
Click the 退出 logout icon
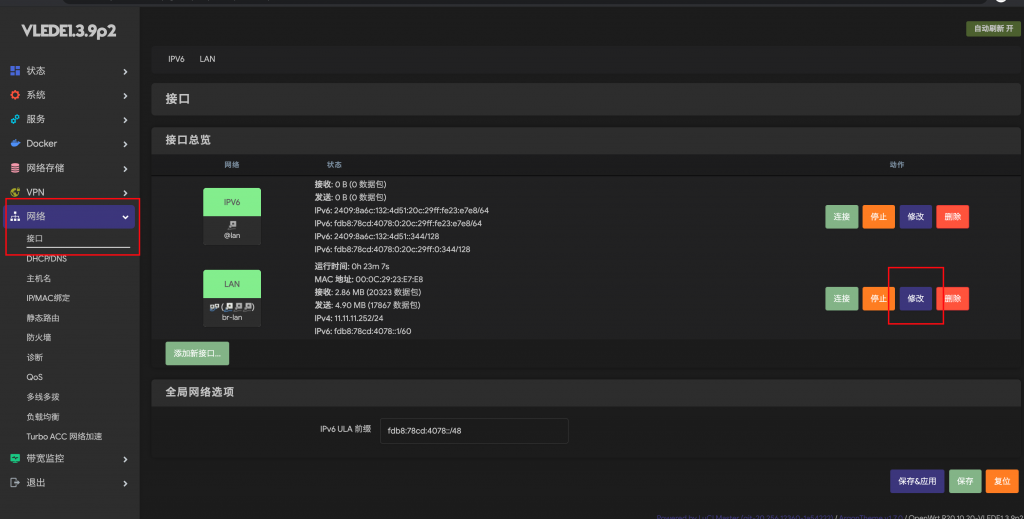15,482
